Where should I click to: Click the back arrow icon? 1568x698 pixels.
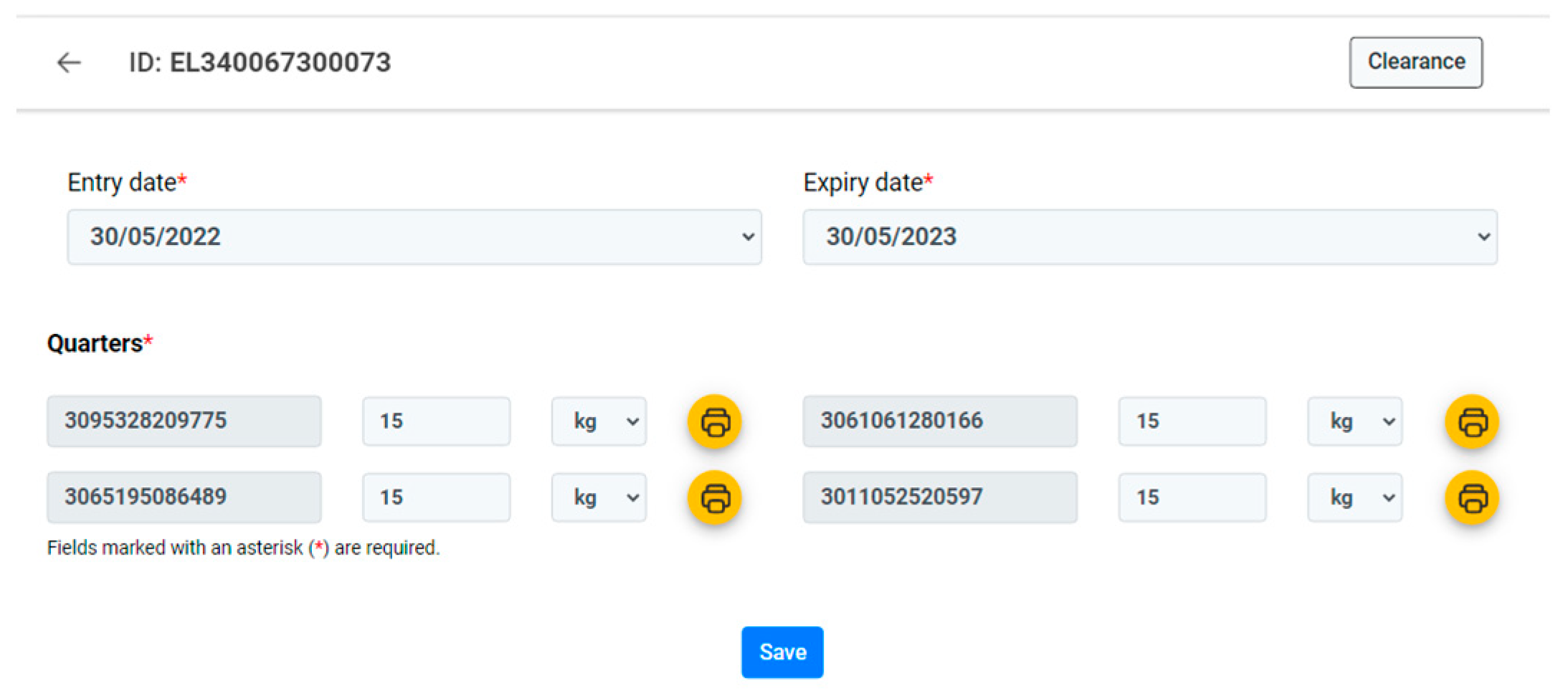point(69,63)
